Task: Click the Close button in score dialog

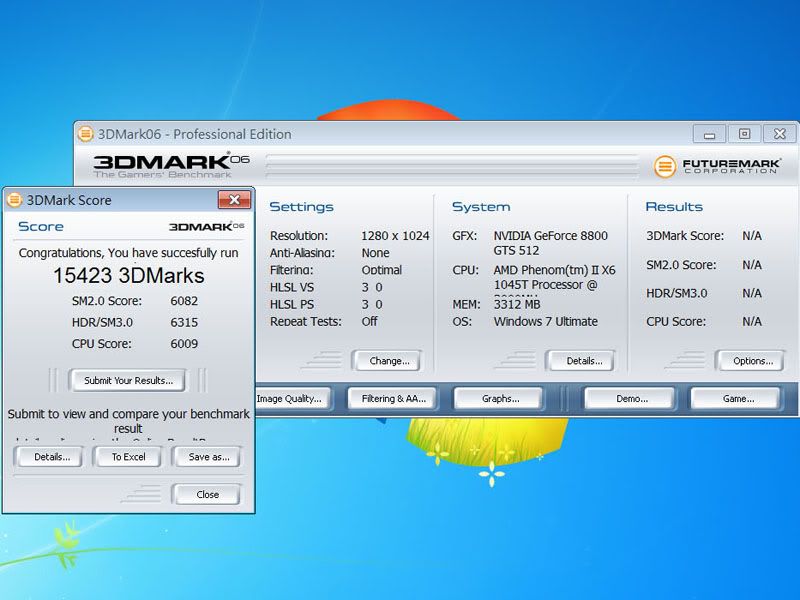Action: pos(207,494)
